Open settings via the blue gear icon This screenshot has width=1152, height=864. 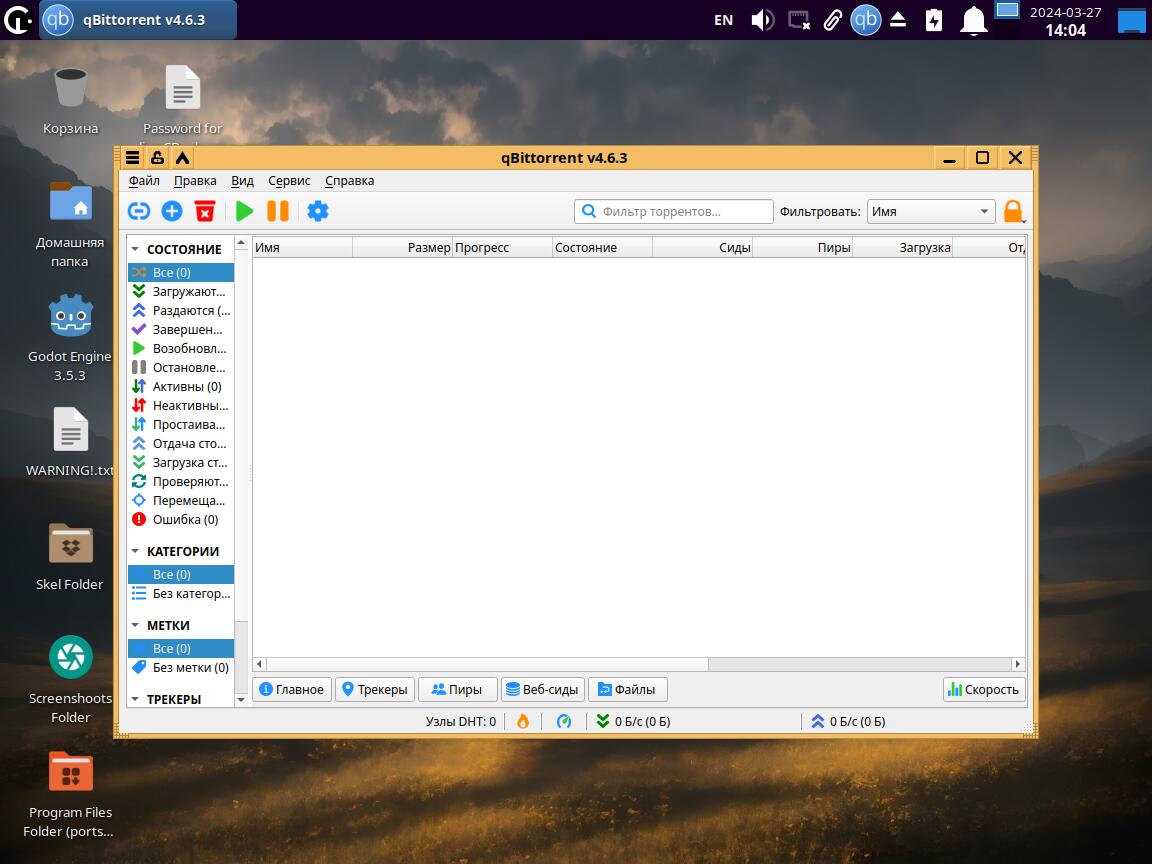[x=318, y=211]
